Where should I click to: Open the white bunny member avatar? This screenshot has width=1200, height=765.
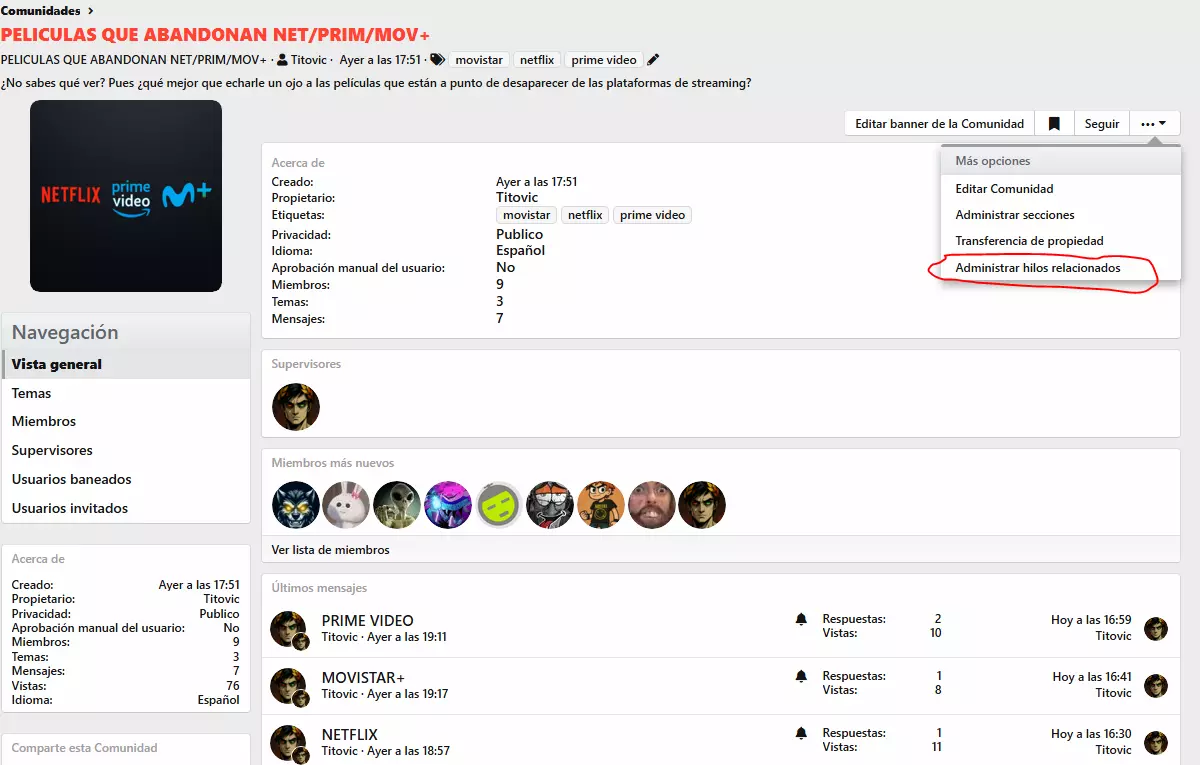(347, 505)
